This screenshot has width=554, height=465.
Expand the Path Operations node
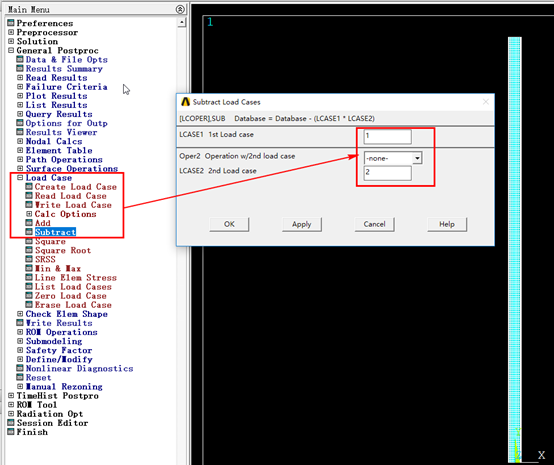tap(20, 159)
